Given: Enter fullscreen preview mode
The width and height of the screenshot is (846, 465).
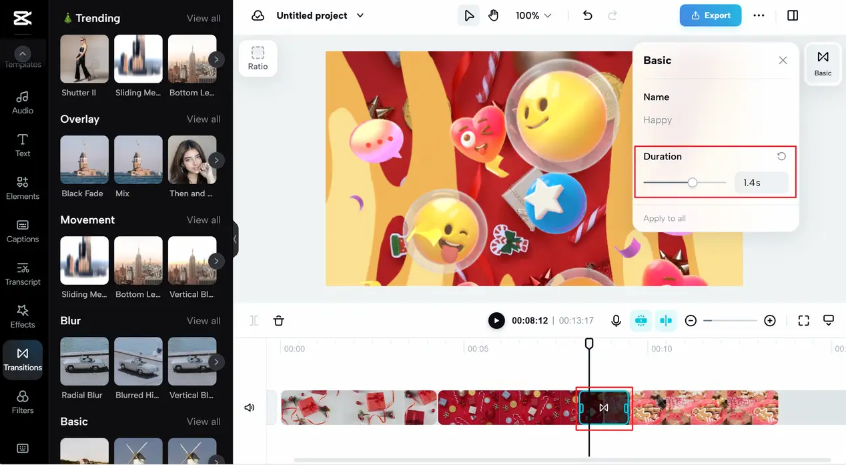Looking at the screenshot, I should pos(803,321).
